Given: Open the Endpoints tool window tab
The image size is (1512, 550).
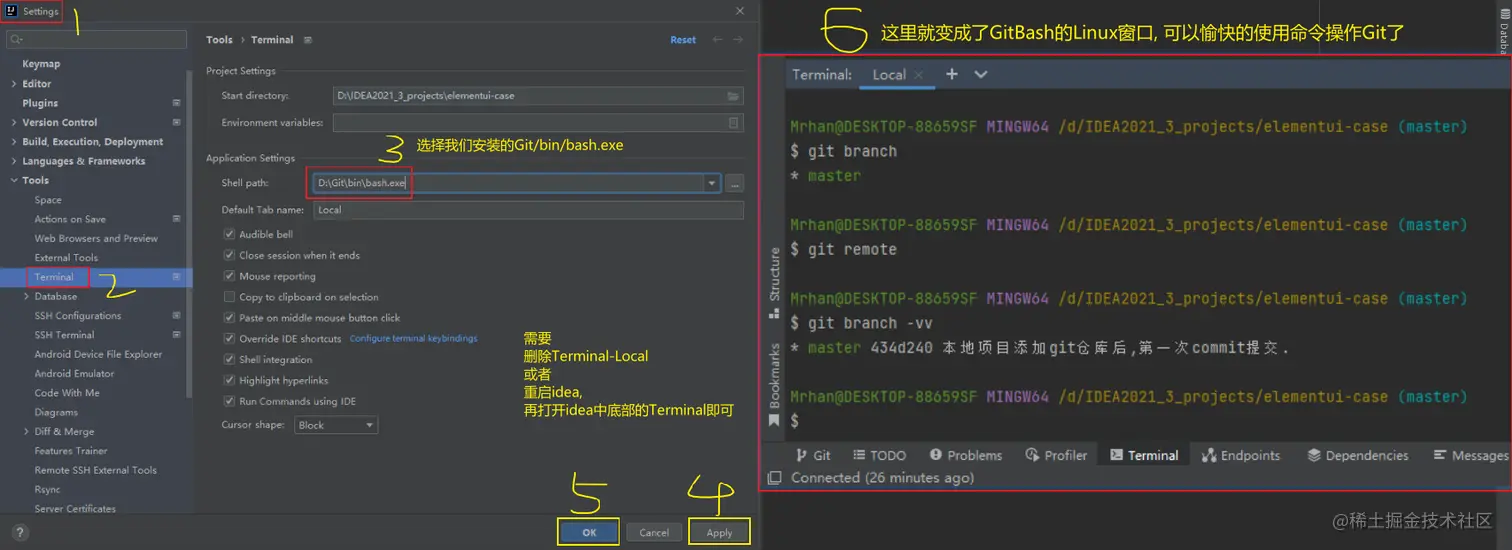Looking at the screenshot, I should pos(1241,455).
